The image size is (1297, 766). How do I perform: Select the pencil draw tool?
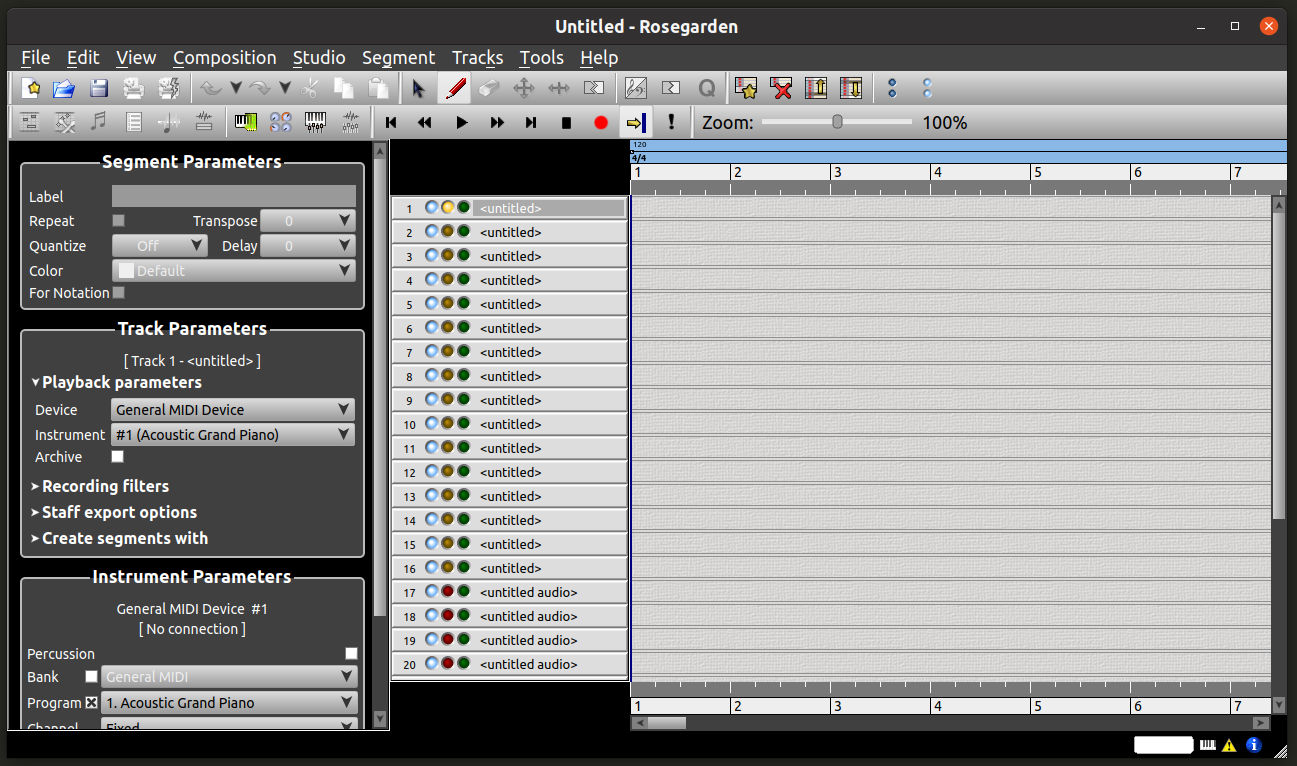(455, 89)
